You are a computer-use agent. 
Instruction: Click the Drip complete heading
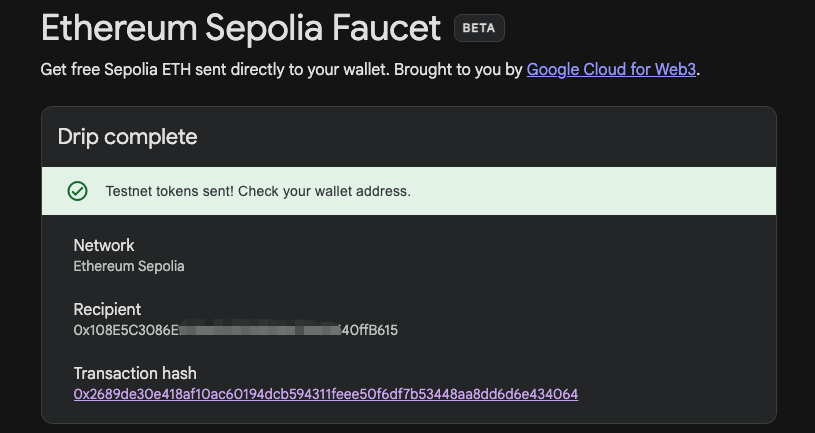point(127,137)
